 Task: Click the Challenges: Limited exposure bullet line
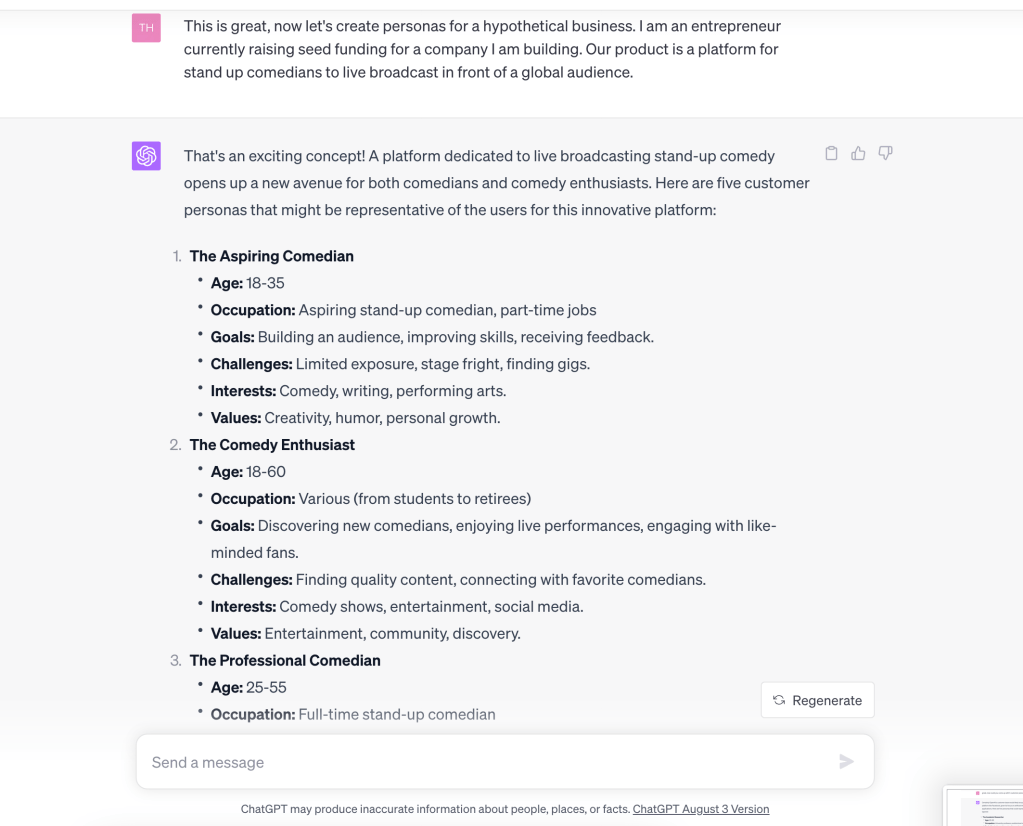tap(400, 364)
